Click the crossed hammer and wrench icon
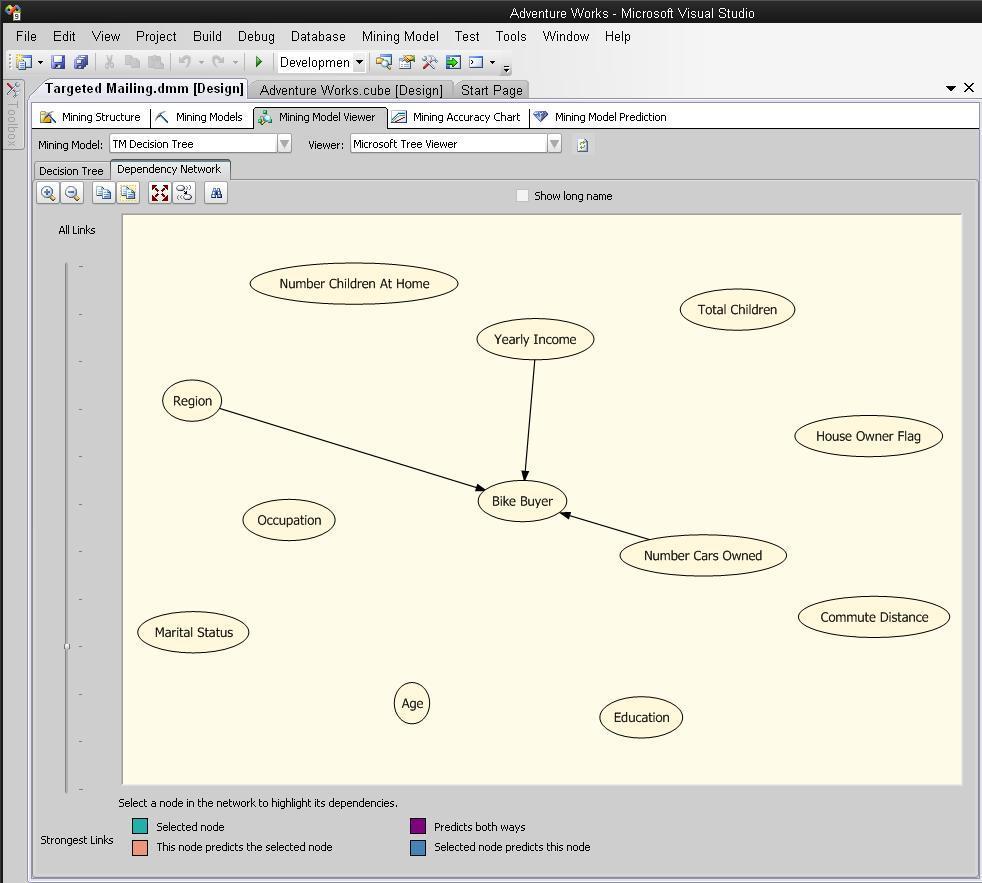Viewport: 982px width, 883px height. [x=430, y=62]
